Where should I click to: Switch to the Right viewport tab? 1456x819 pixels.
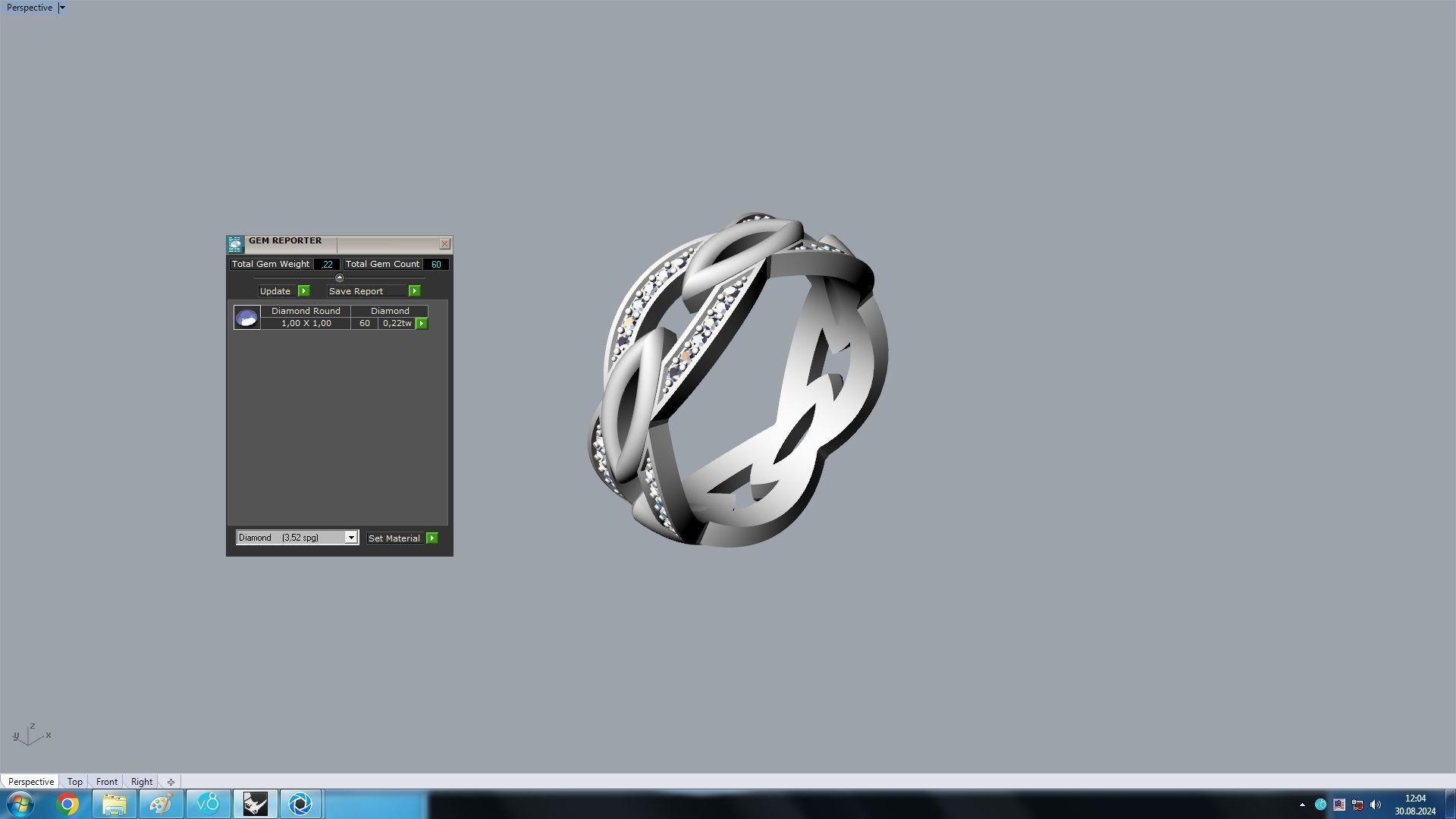(142, 782)
